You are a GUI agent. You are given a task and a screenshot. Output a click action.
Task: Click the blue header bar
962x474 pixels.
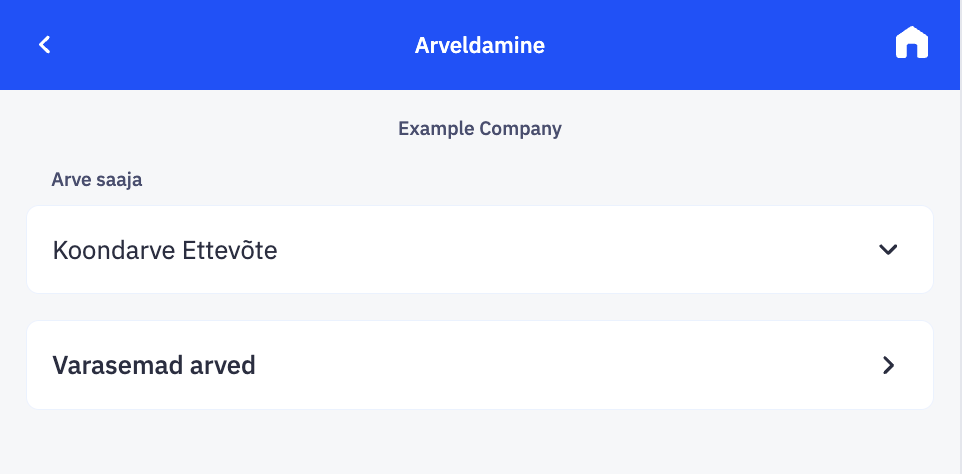coord(250,45)
